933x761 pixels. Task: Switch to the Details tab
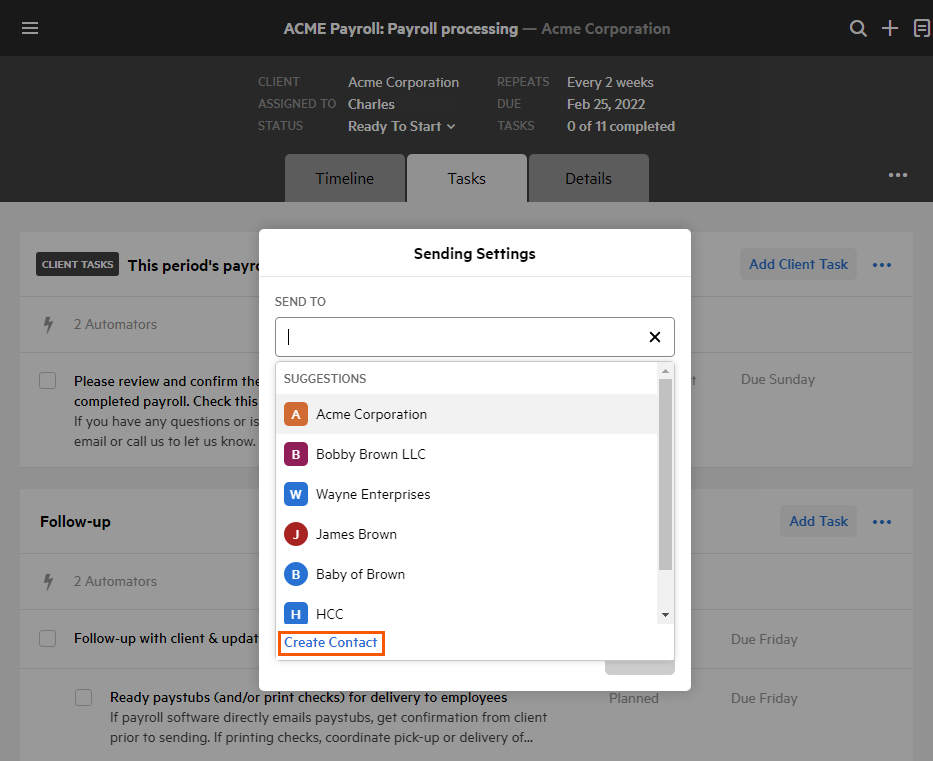pos(588,179)
